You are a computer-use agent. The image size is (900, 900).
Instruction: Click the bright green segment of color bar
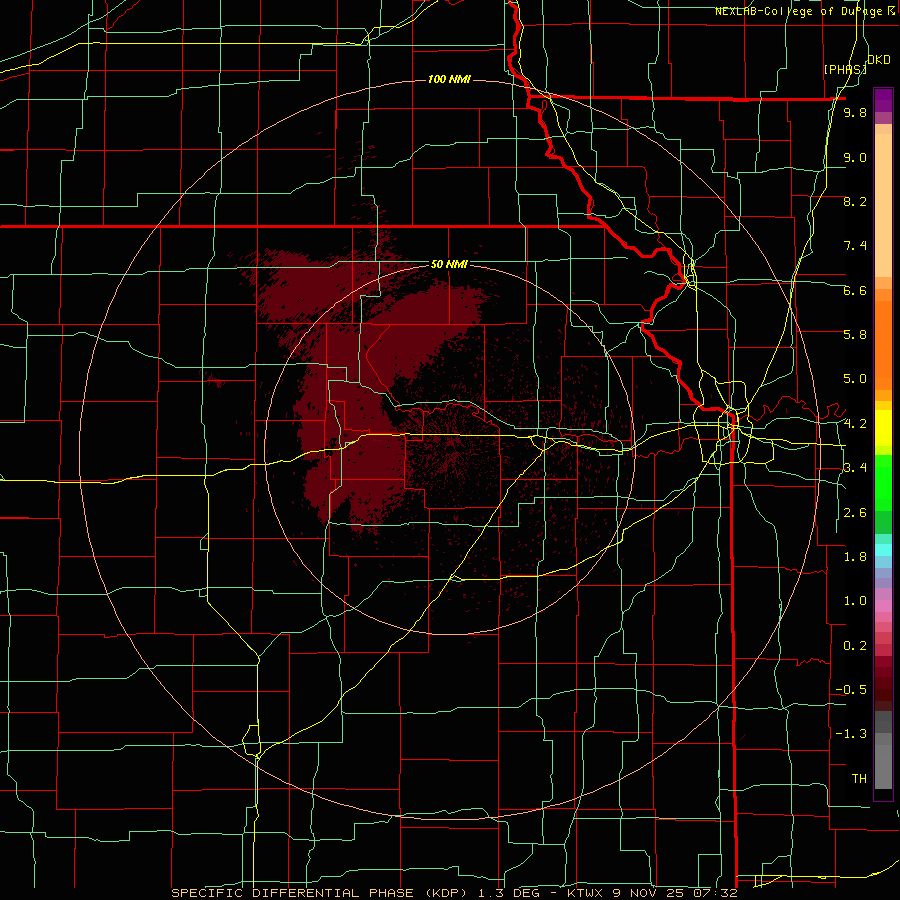point(883,482)
